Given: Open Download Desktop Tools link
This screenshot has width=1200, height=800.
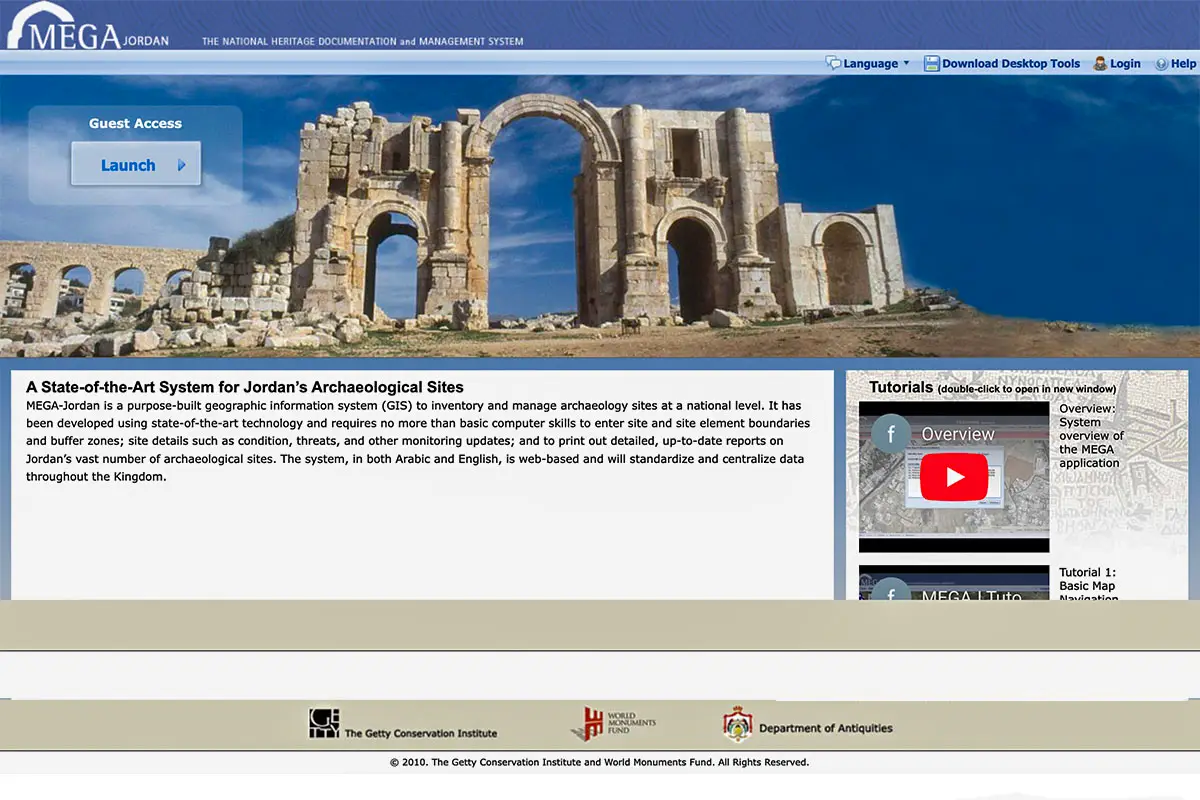Looking at the screenshot, I should (x=1011, y=63).
